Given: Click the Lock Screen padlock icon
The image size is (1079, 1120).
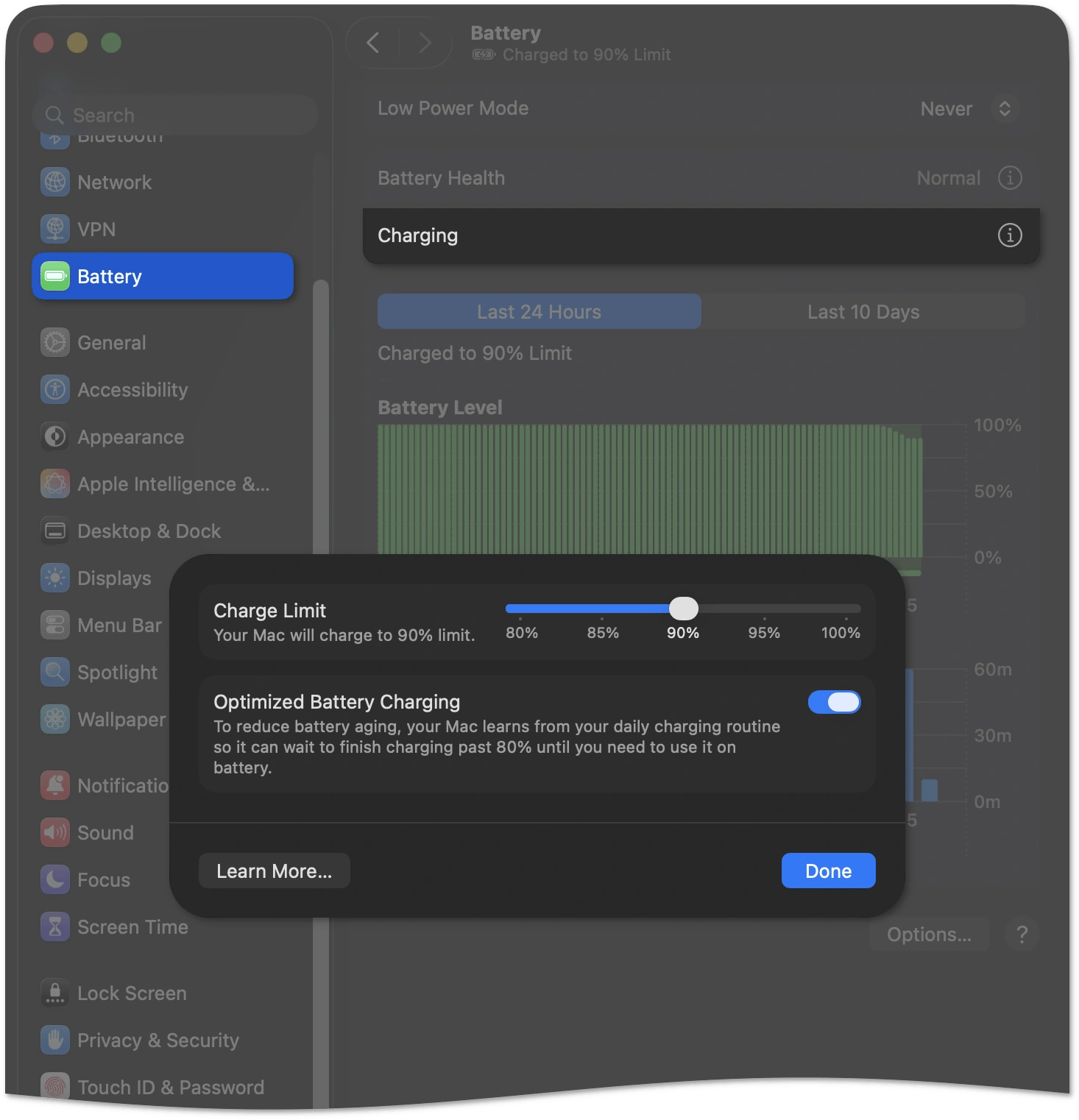Looking at the screenshot, I should tap(55, 993).
